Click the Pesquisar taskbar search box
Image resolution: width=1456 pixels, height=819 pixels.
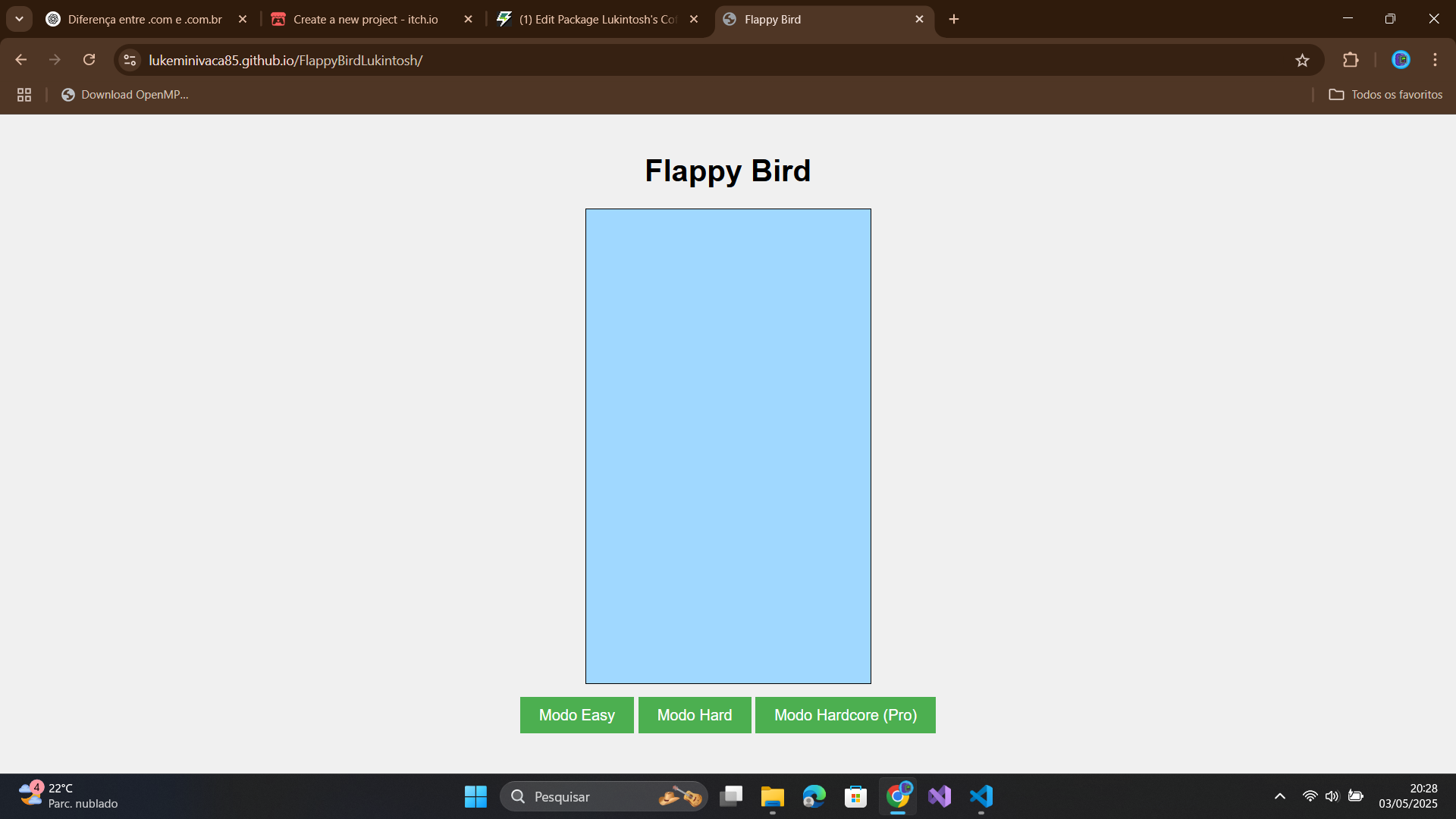(x=604, y=796)
